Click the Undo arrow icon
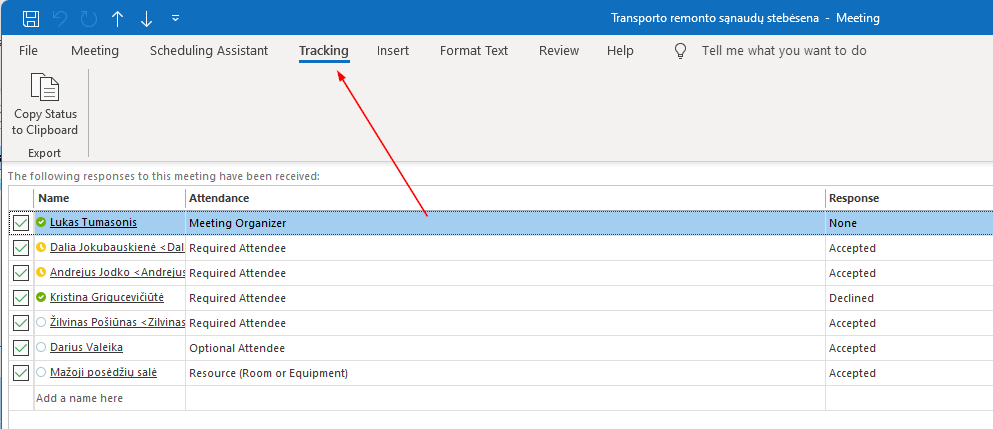993x429 pixels. 62,18
